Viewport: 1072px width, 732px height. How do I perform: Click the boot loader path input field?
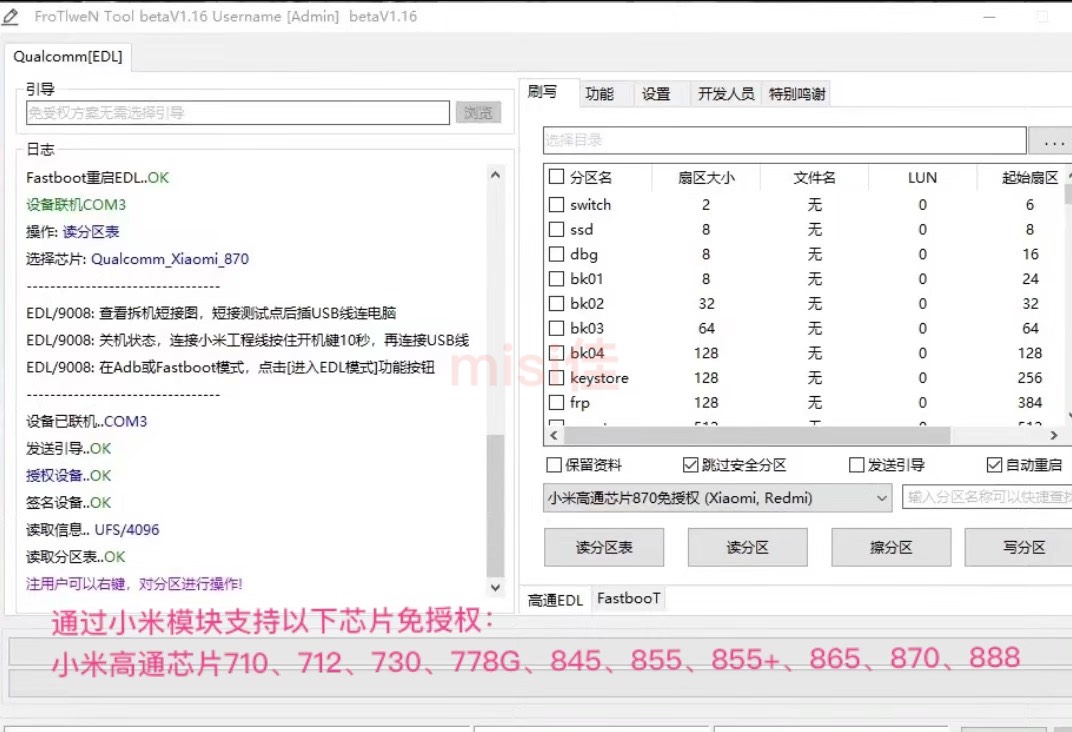tap(238, 113)
